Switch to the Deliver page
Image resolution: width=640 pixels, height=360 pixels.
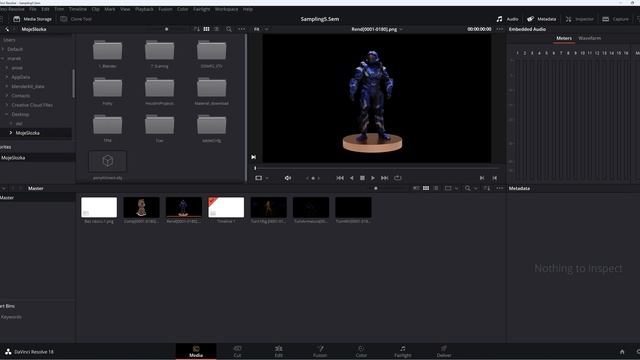pyautogui.click(x=444, y=351)
